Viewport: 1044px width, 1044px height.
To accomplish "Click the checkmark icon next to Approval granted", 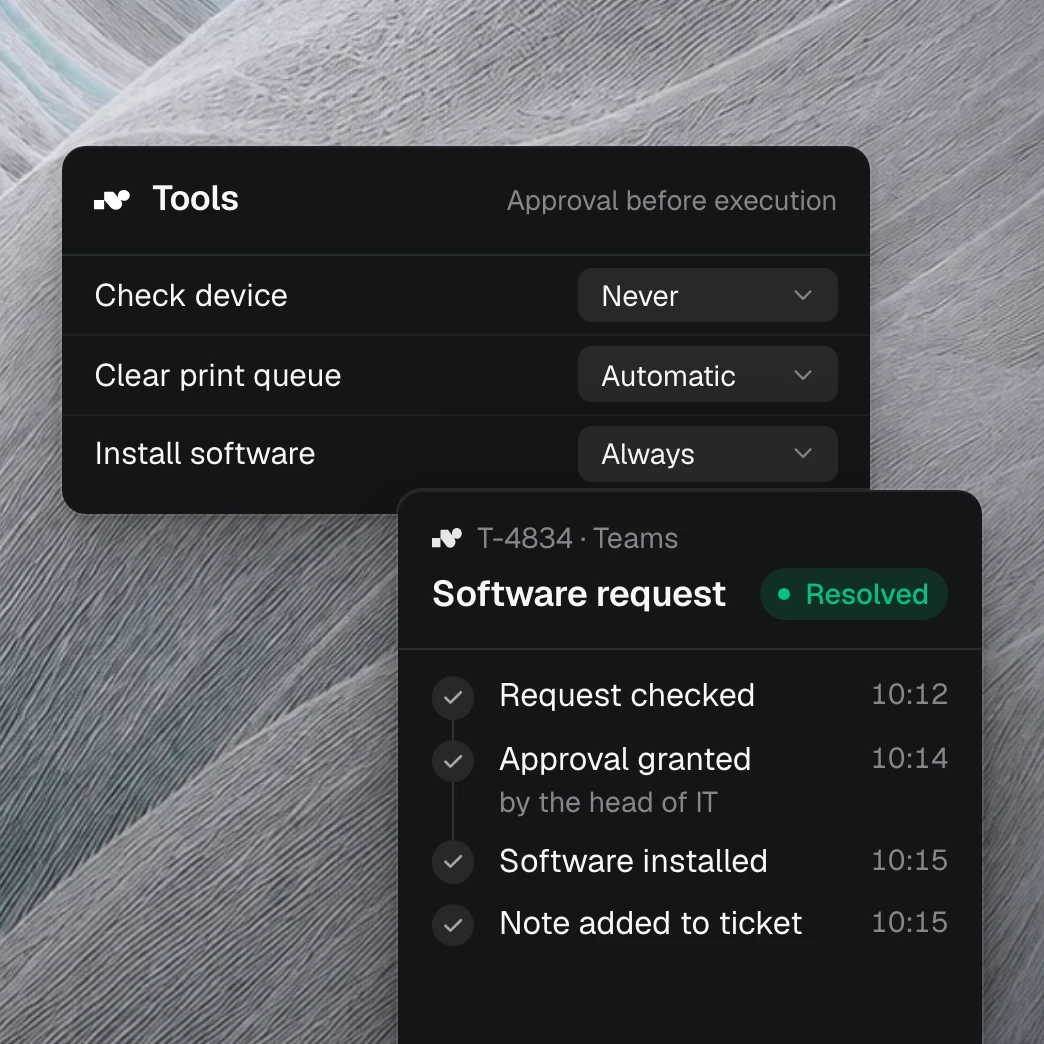I will pos(453,760).
